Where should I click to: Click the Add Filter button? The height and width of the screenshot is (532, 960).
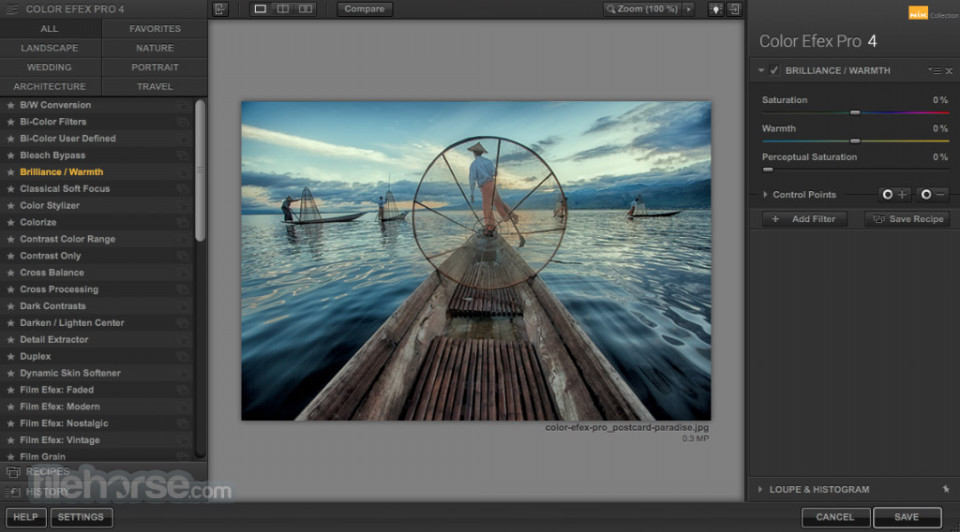click(x=806, y=219)
